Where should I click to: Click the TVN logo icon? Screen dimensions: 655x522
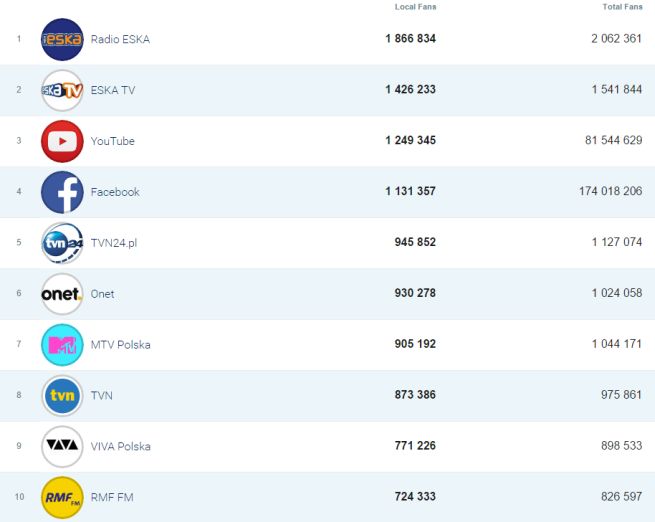pos(62,396)
